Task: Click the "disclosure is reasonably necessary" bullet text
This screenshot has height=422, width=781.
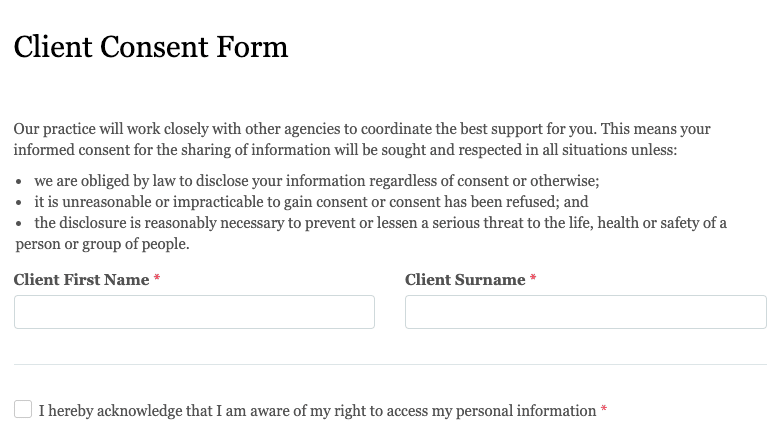Action: (x=380, y=223)
